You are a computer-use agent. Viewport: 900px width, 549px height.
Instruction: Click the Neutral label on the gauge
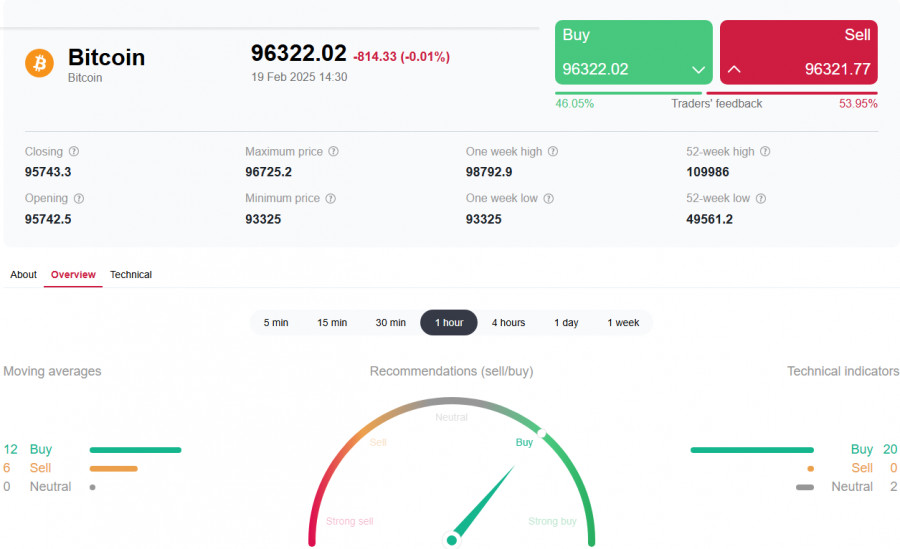451,417
